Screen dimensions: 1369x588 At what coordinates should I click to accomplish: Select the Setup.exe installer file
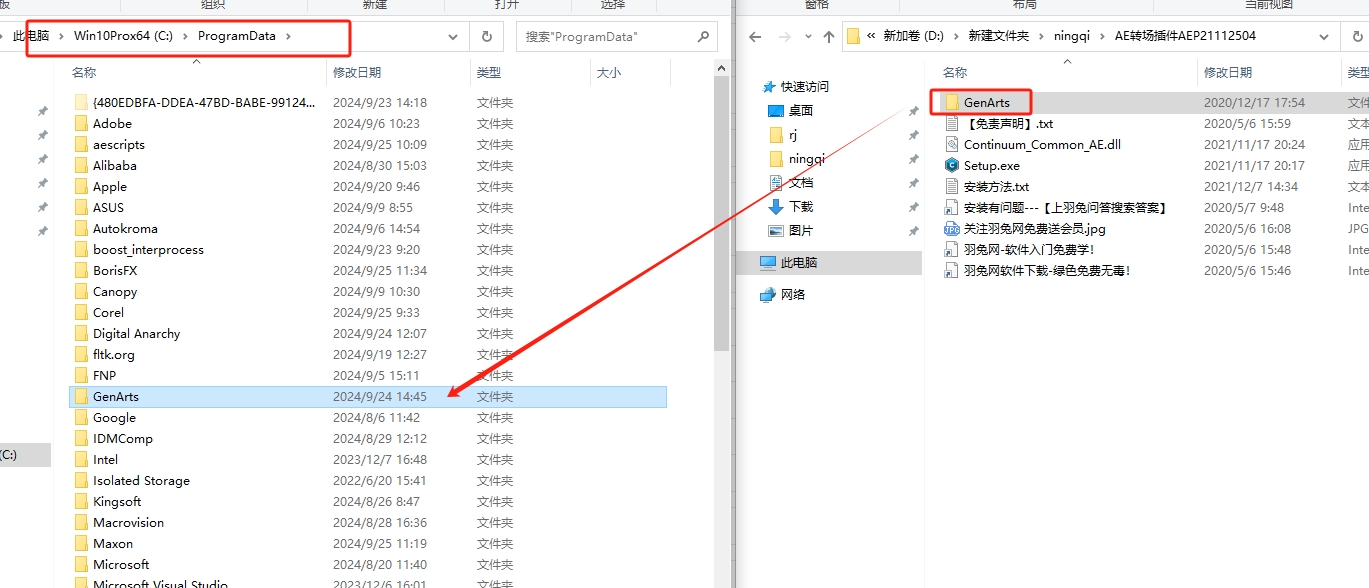click(x=991, y=166)
